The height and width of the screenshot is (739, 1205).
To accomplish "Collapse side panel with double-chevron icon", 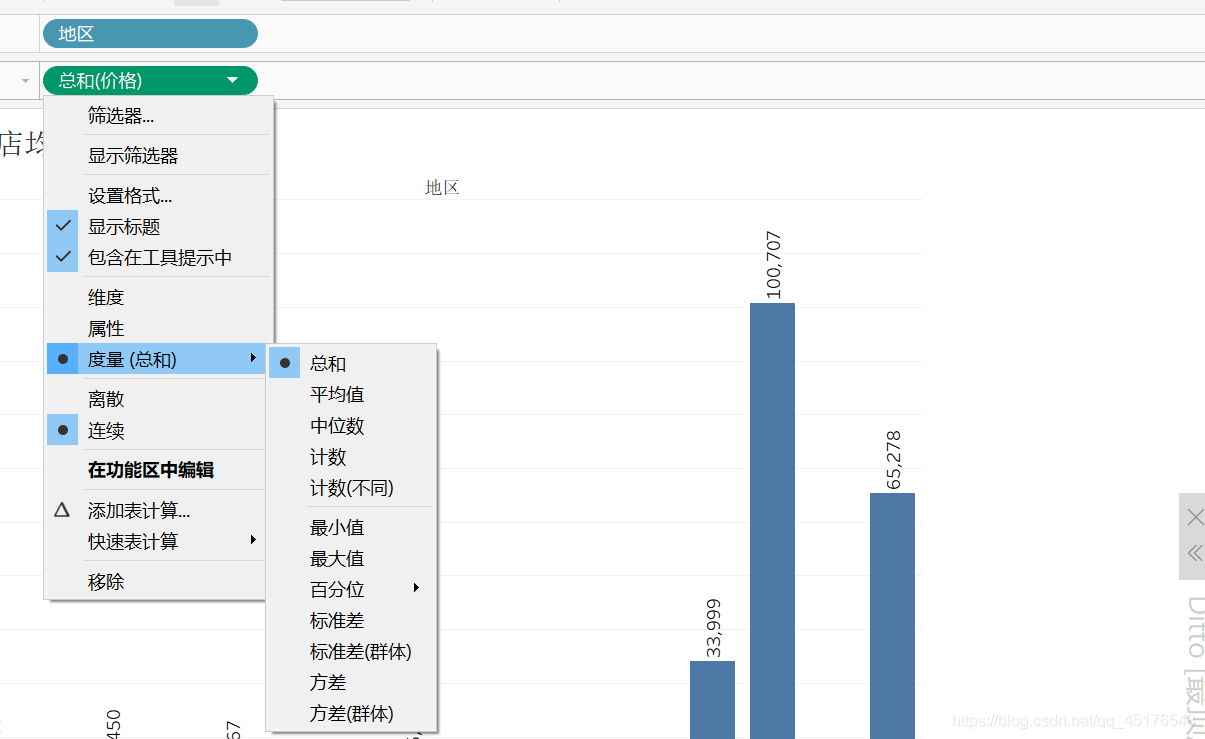I will [x=1195, y=553].
